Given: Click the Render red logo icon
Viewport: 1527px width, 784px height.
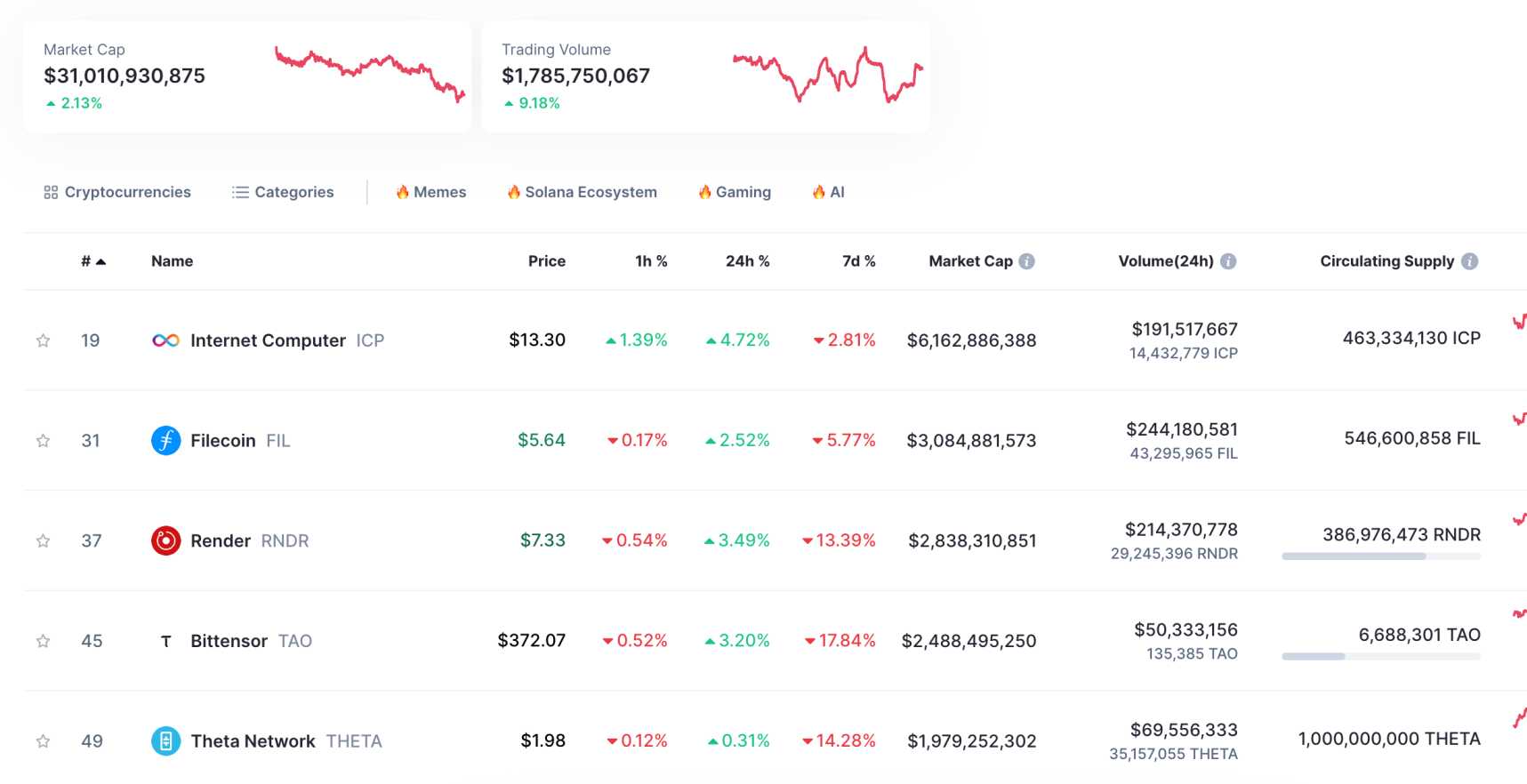Looking at the screenshot, I should tap(165, 540).
